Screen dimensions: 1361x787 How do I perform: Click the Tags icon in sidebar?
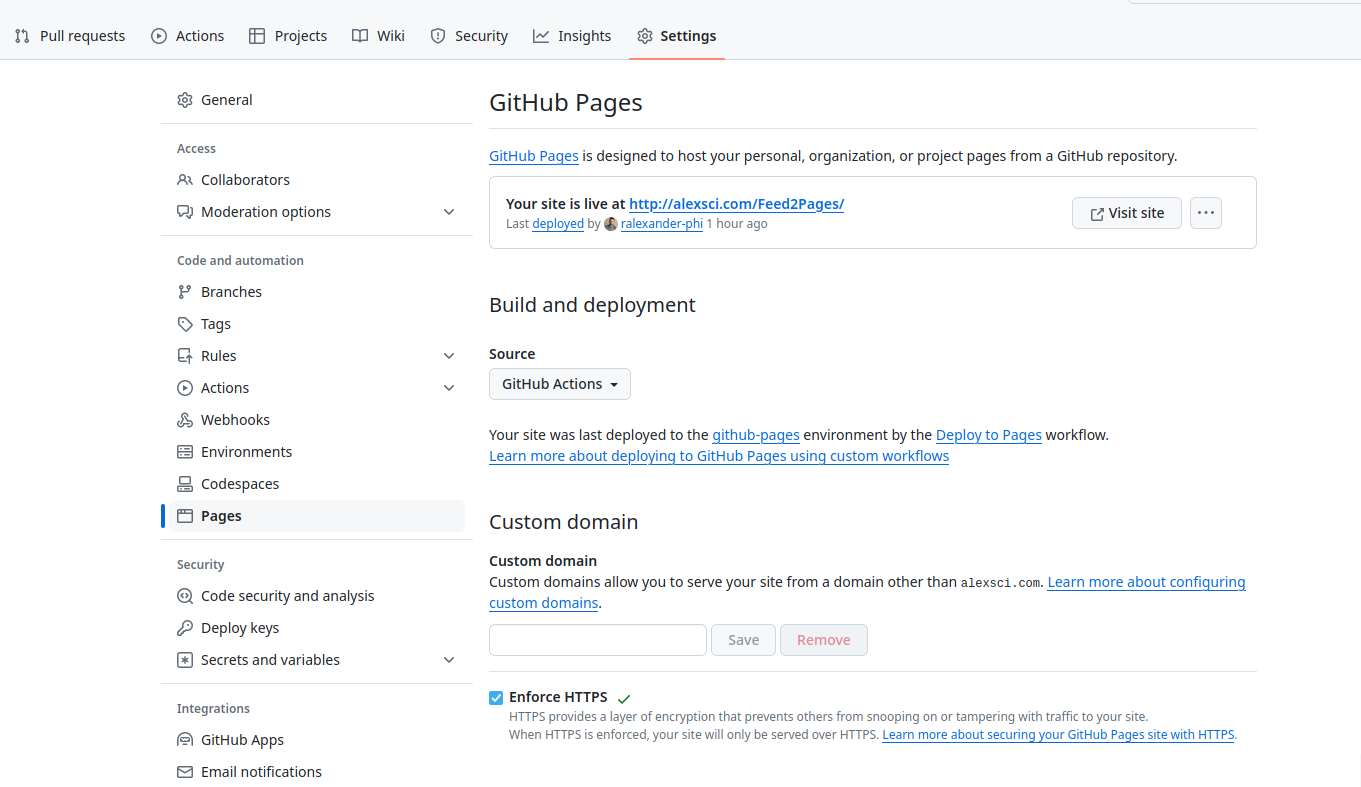[185, 324]
